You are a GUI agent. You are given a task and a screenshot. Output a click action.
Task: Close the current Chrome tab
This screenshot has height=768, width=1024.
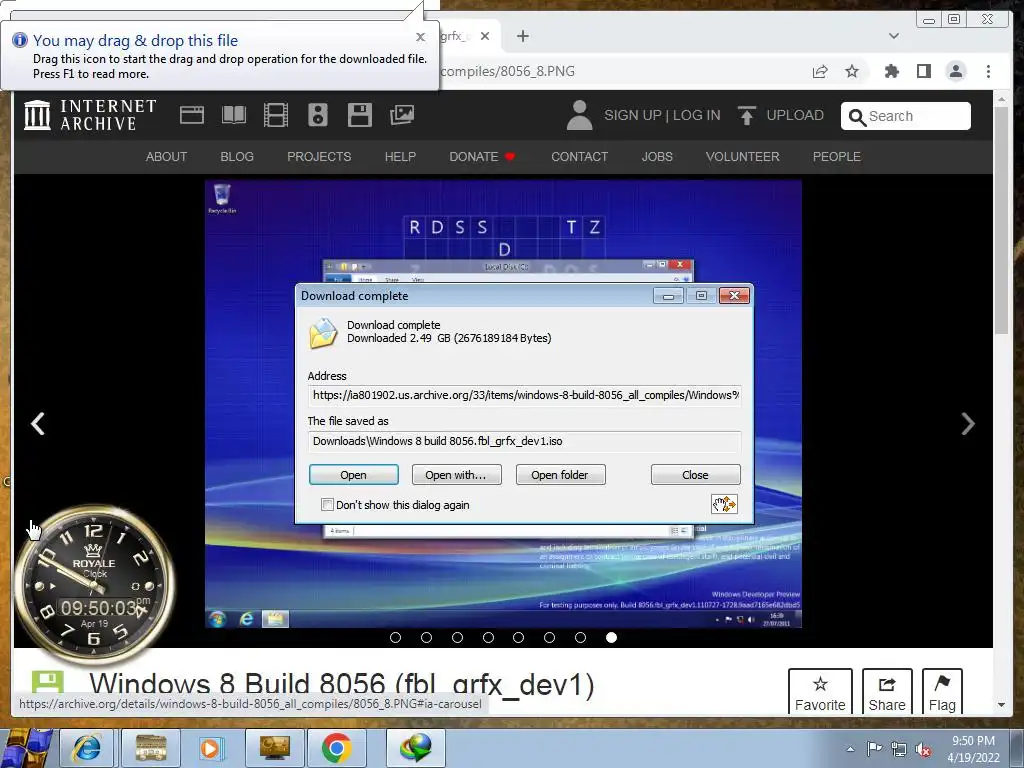(485, 36)
